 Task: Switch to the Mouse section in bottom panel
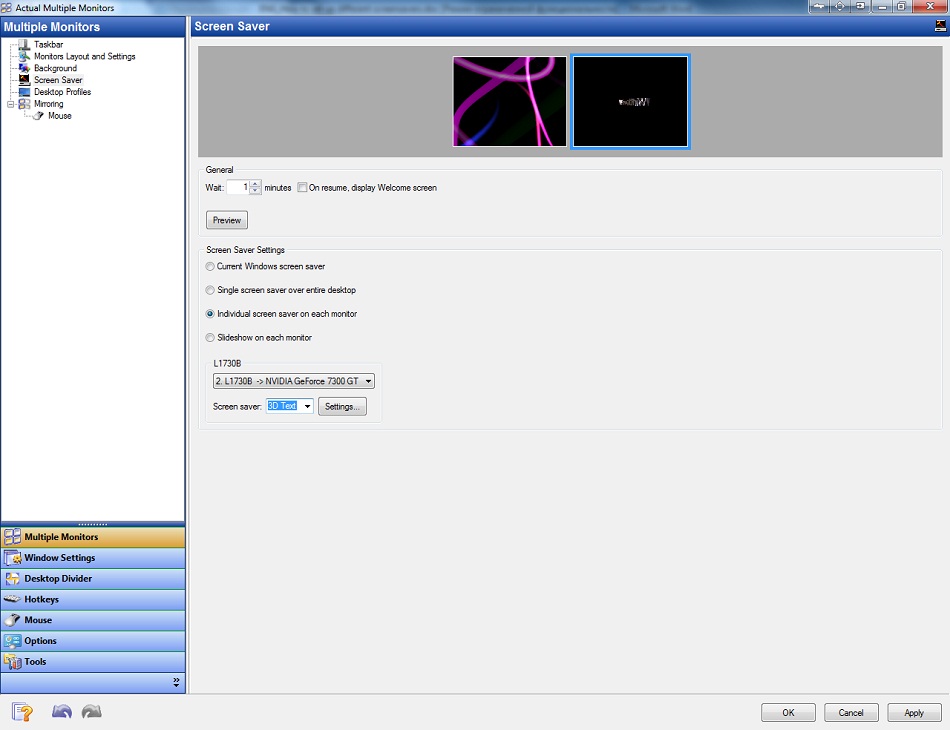[93, 620]
